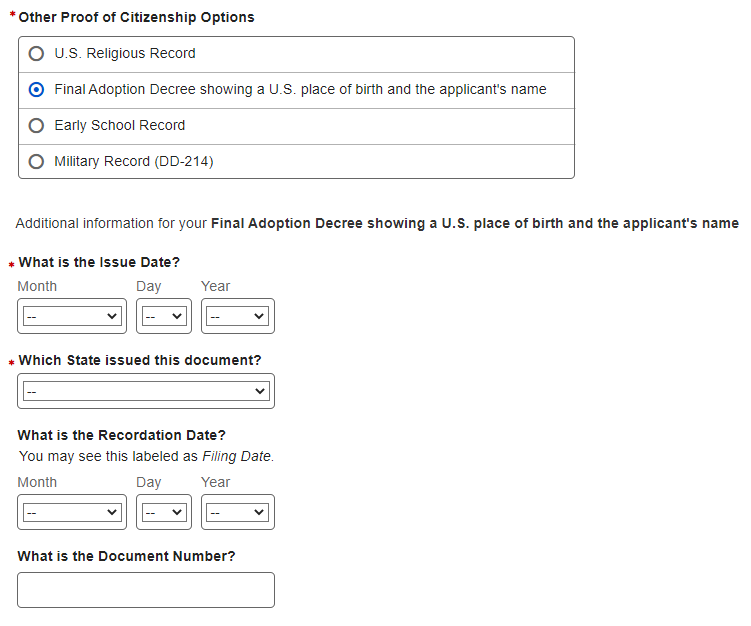Click the "Early School Record" option label text

[x=120, y=126]
